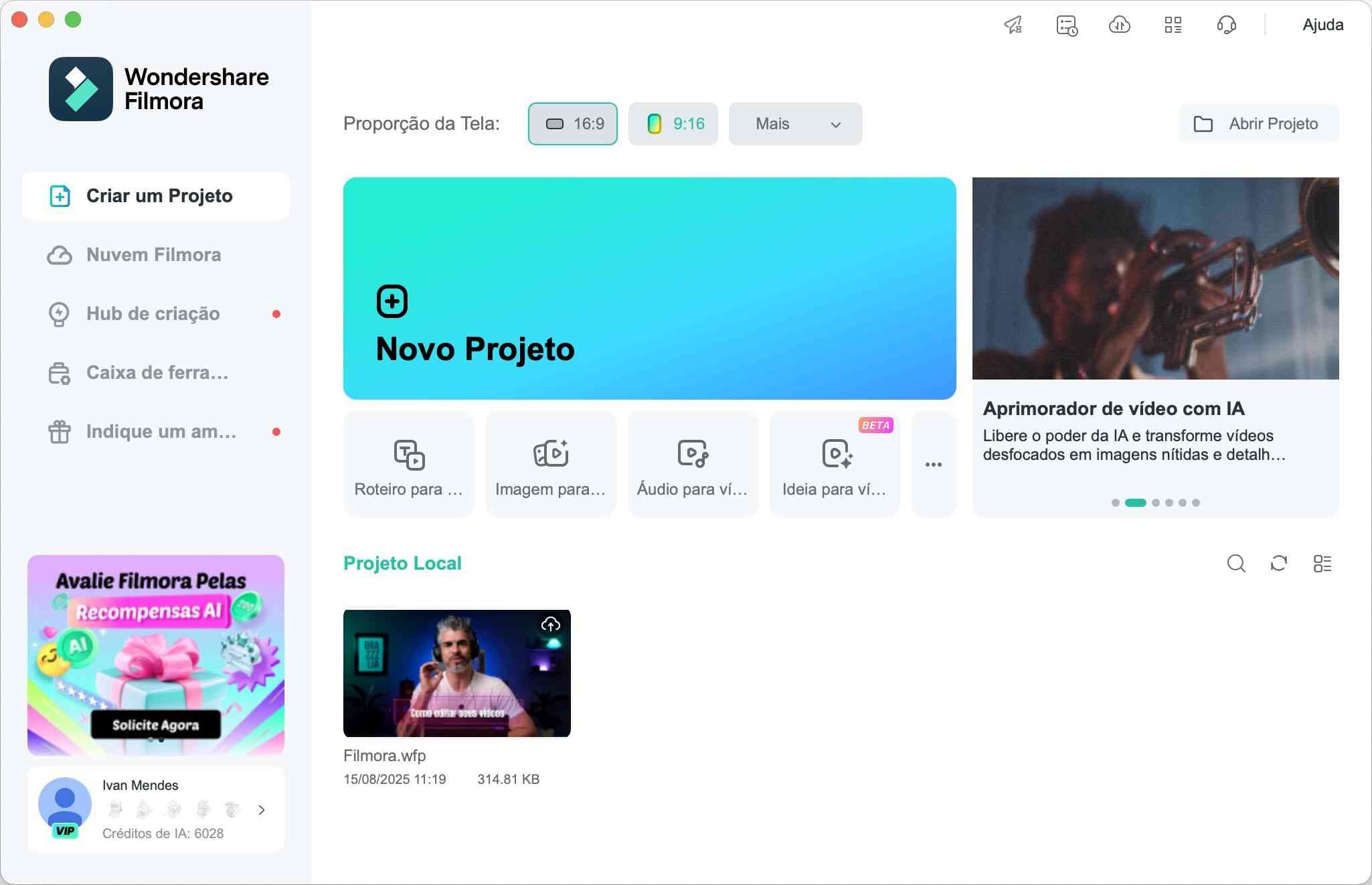Screen dimensions: 1372x885
Task: Open the Áudio para vídeo feature
Action: (693, 463)
